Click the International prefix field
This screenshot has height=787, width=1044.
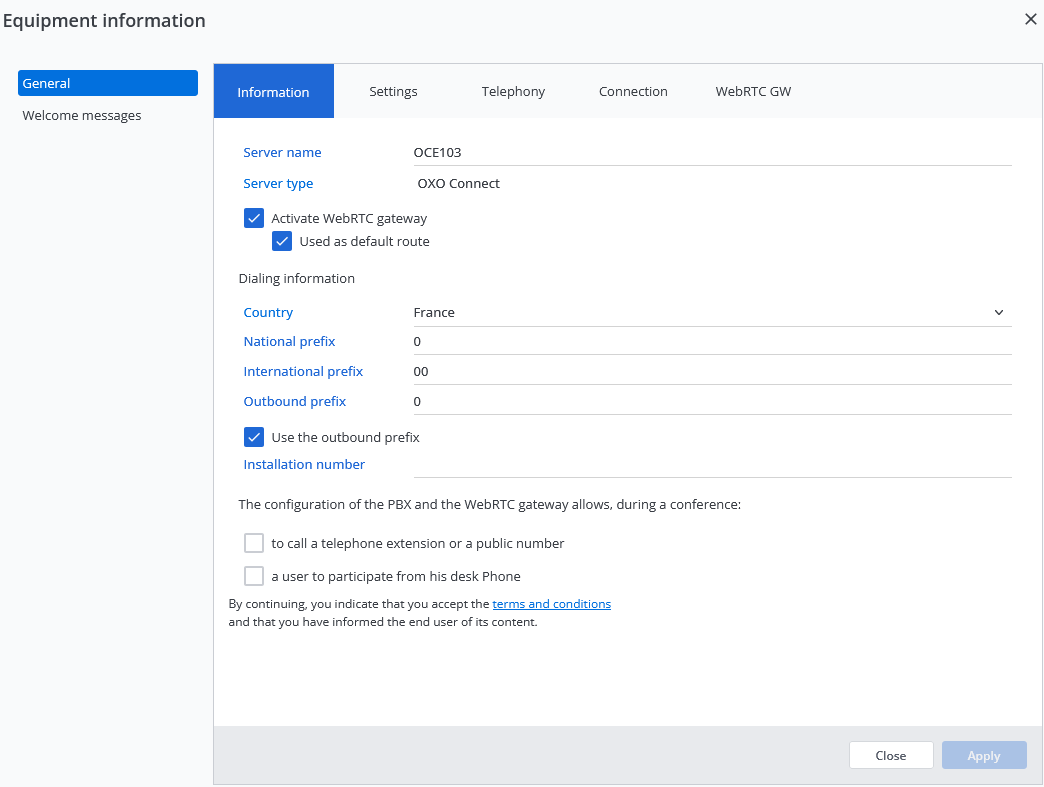(x=710, y=372)
